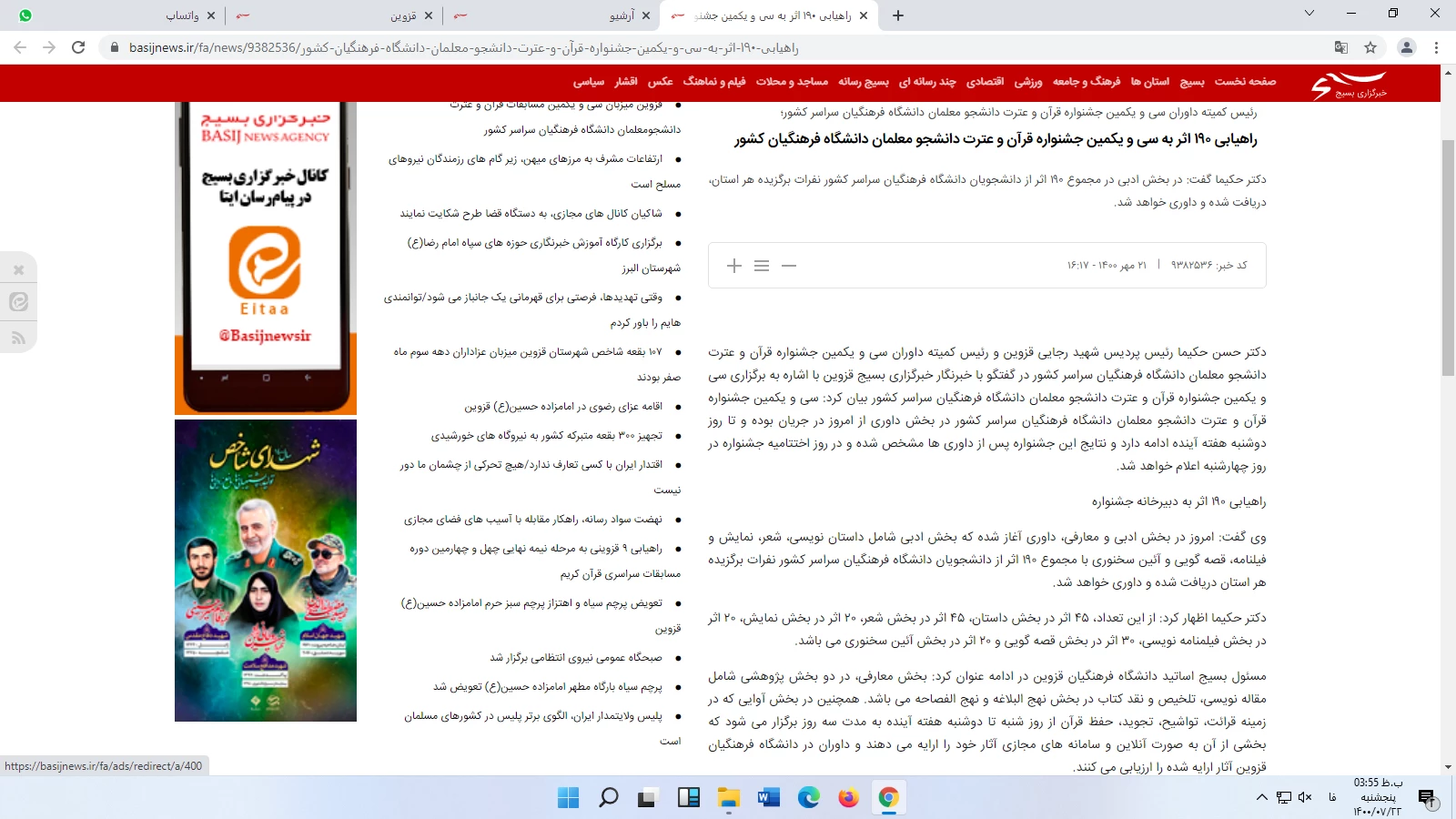
Task: Open the ورزش menu in site navigation
Action: point(1028,82)
